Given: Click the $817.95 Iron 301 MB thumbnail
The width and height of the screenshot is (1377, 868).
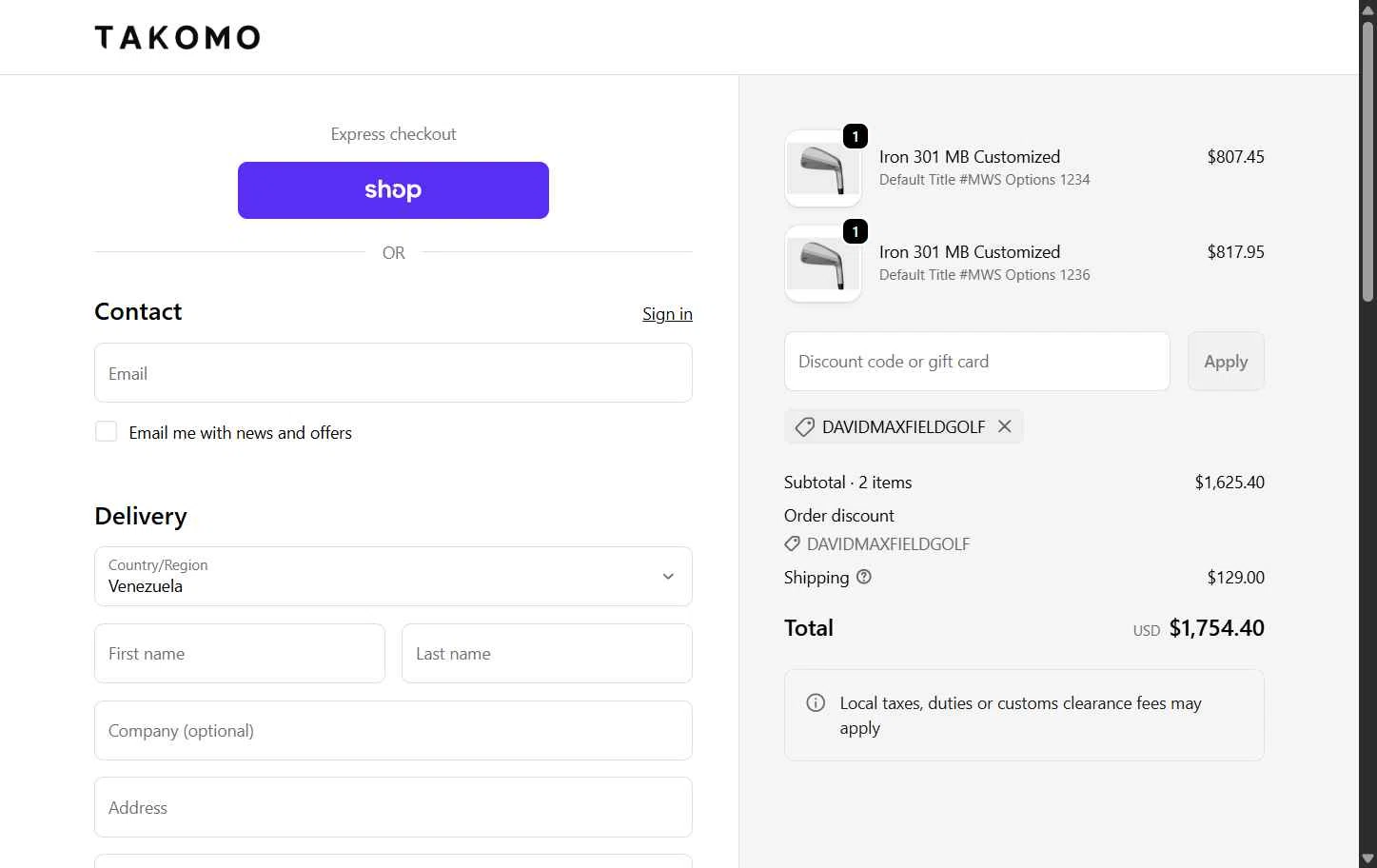Looking at the screenshot, I should (823, 265).
